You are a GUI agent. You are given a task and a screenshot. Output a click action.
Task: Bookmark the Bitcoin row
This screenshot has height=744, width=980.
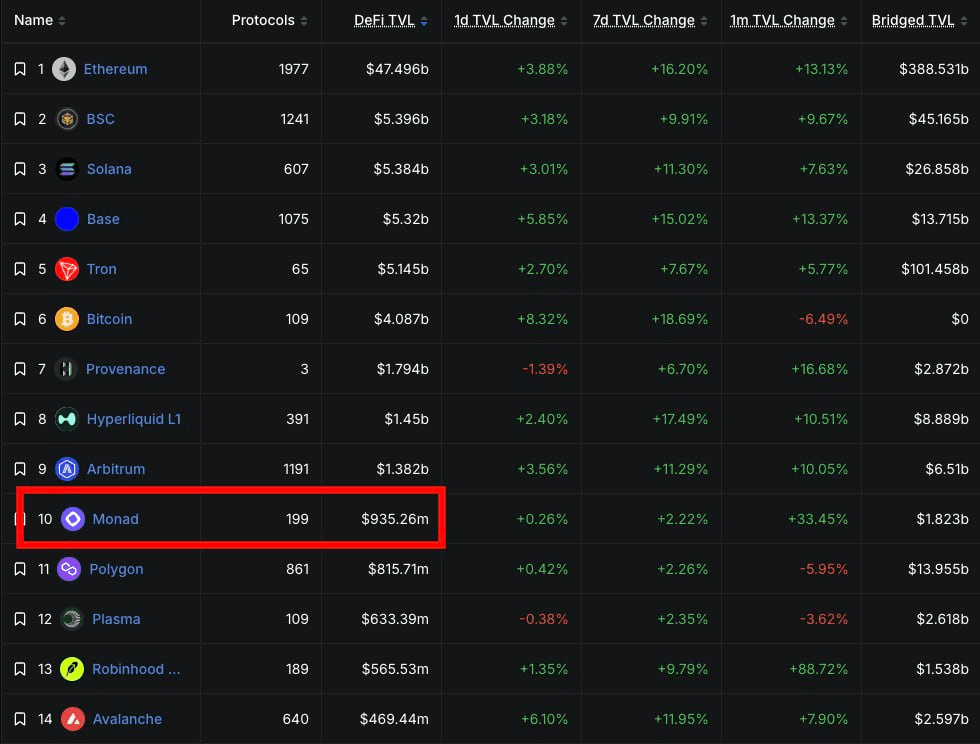pos(20,319)
